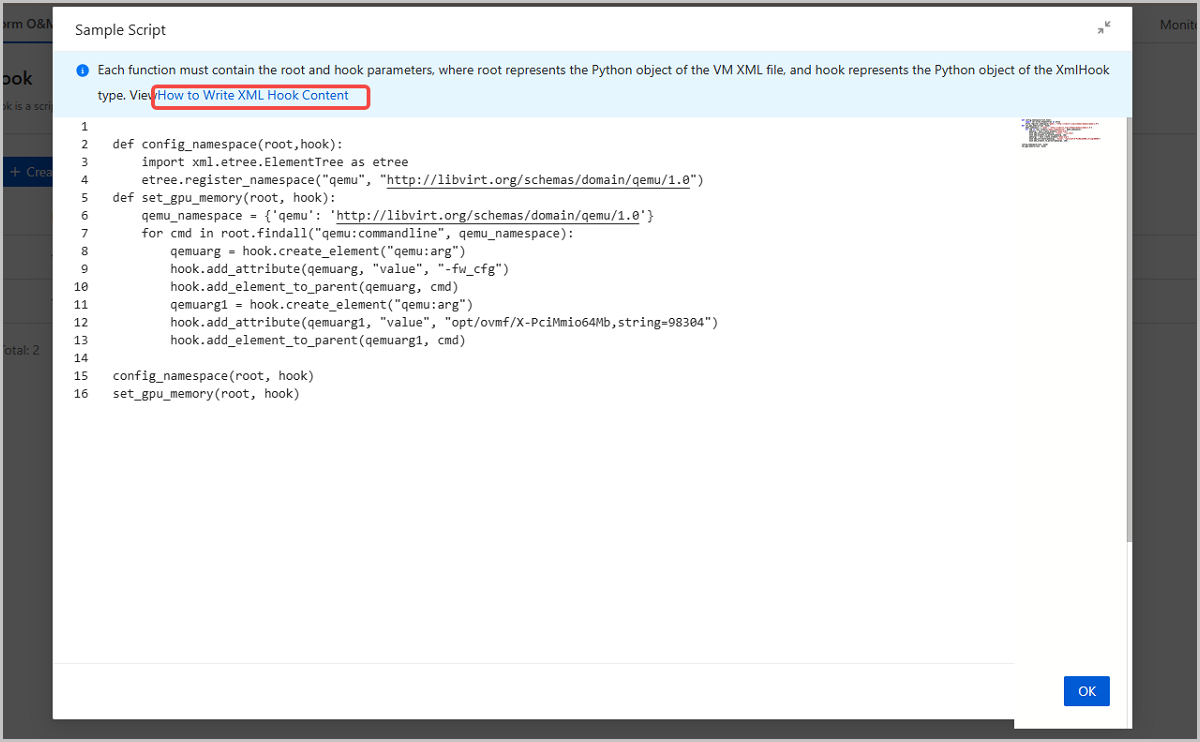Image resolution: width=1200 pixels, height=742 pixels.
Task: Open the How to Write XML Hook Content link
Action: (x=253, y=96)
